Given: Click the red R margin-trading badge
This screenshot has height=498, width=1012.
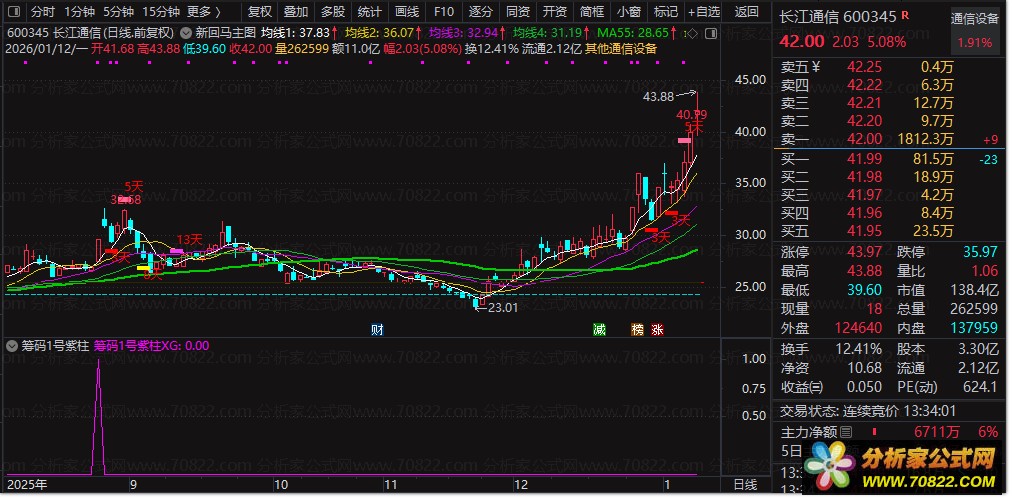Looking at the screenshot, I should (x=905, y=15).
